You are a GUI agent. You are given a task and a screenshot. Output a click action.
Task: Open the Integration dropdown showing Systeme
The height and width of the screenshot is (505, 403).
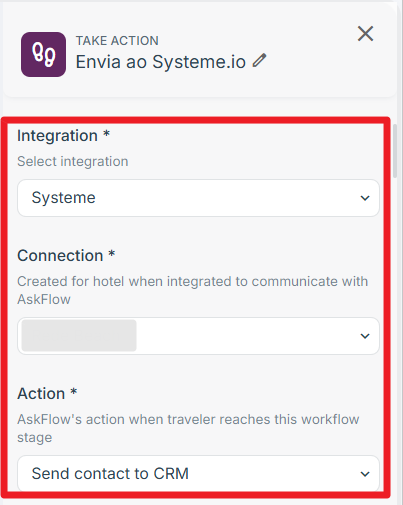pos(198,198)
